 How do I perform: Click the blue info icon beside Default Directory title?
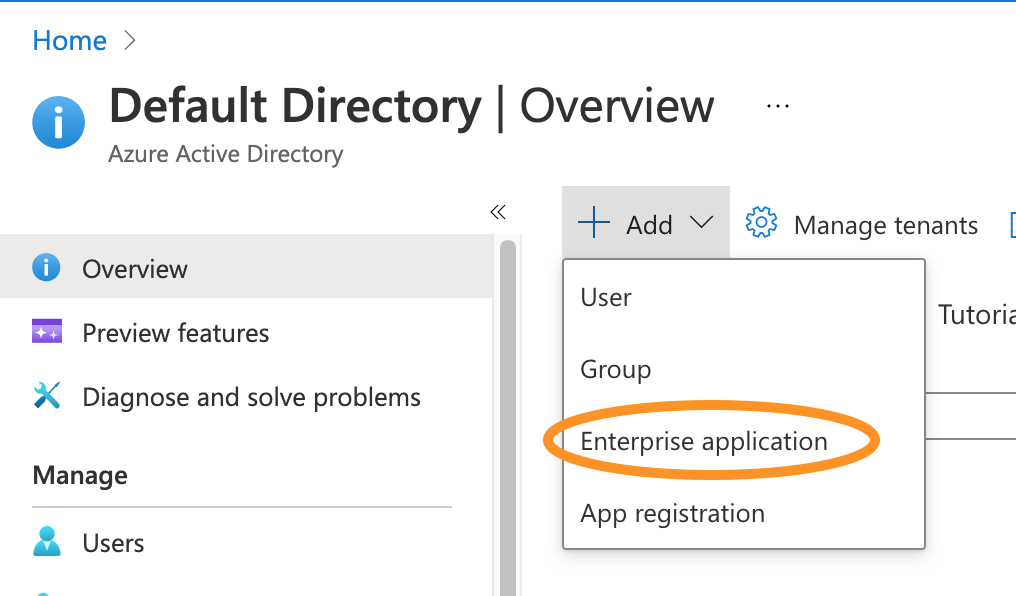[x=58, y=123]
